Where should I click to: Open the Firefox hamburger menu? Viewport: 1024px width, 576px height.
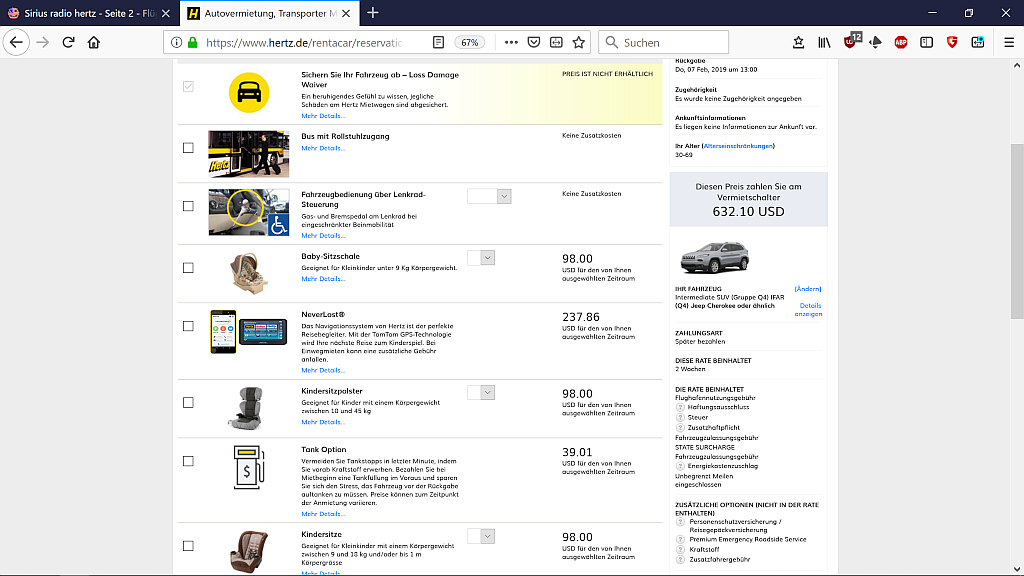1005,42
